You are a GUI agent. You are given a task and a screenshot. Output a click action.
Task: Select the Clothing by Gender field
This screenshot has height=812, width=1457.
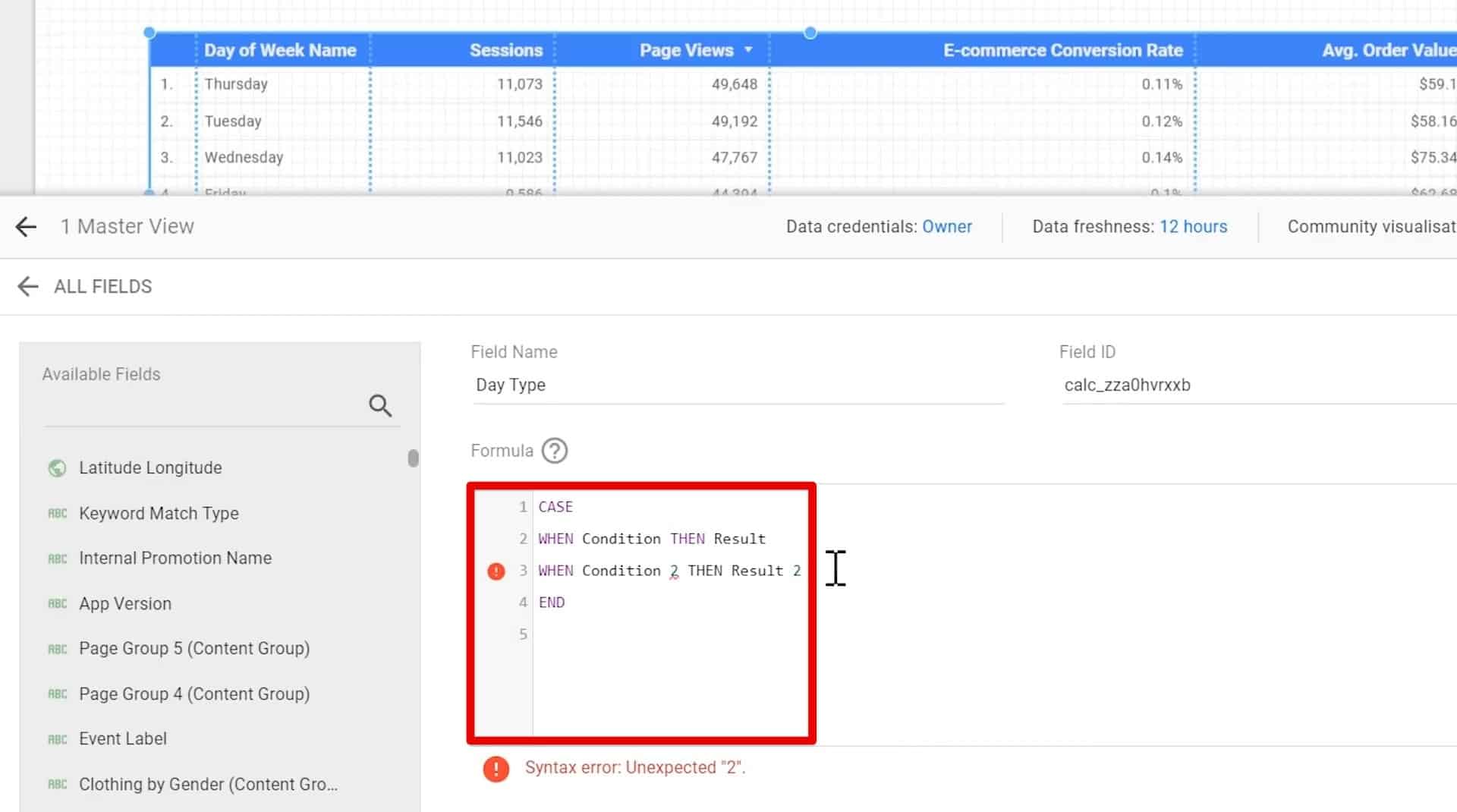point(209,784)
